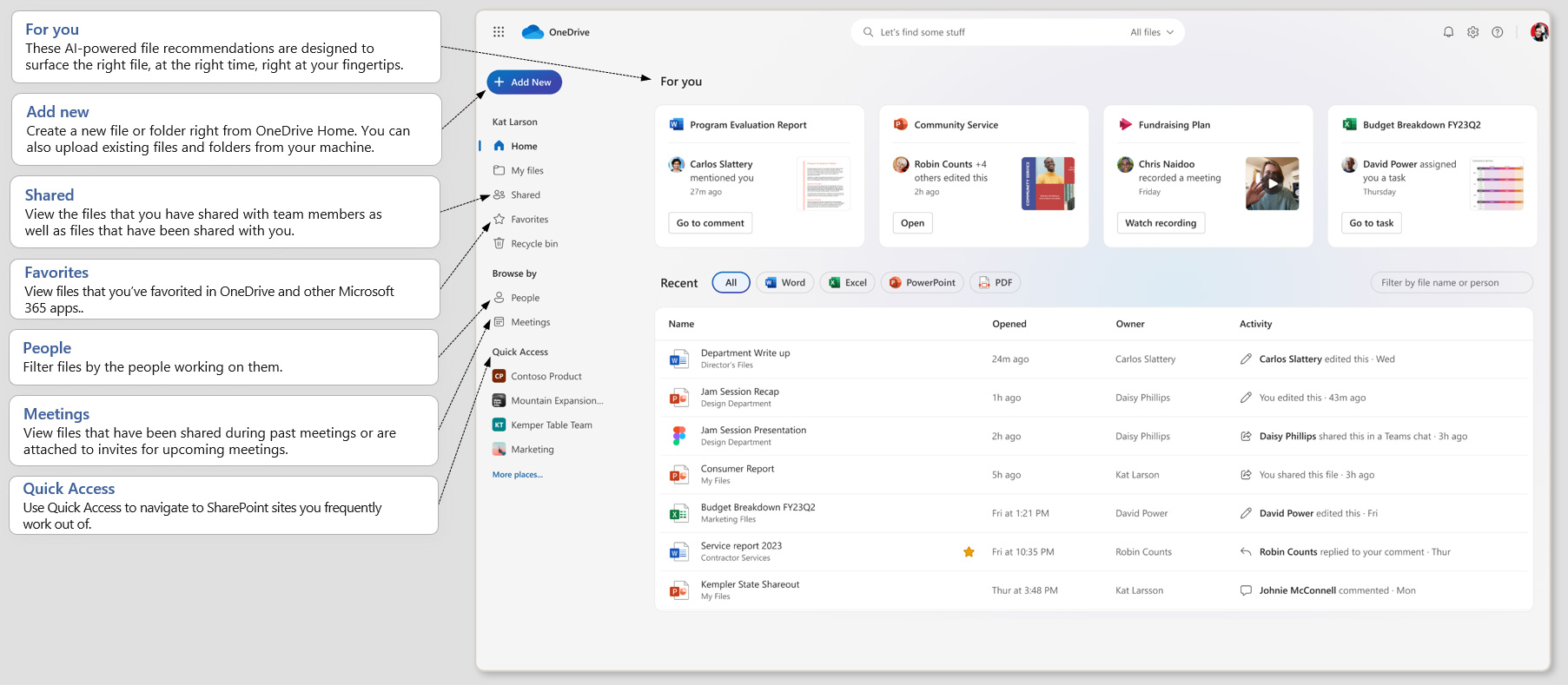Open the Kemper Table Team site
1568x685 pixels.
[551, 425]
